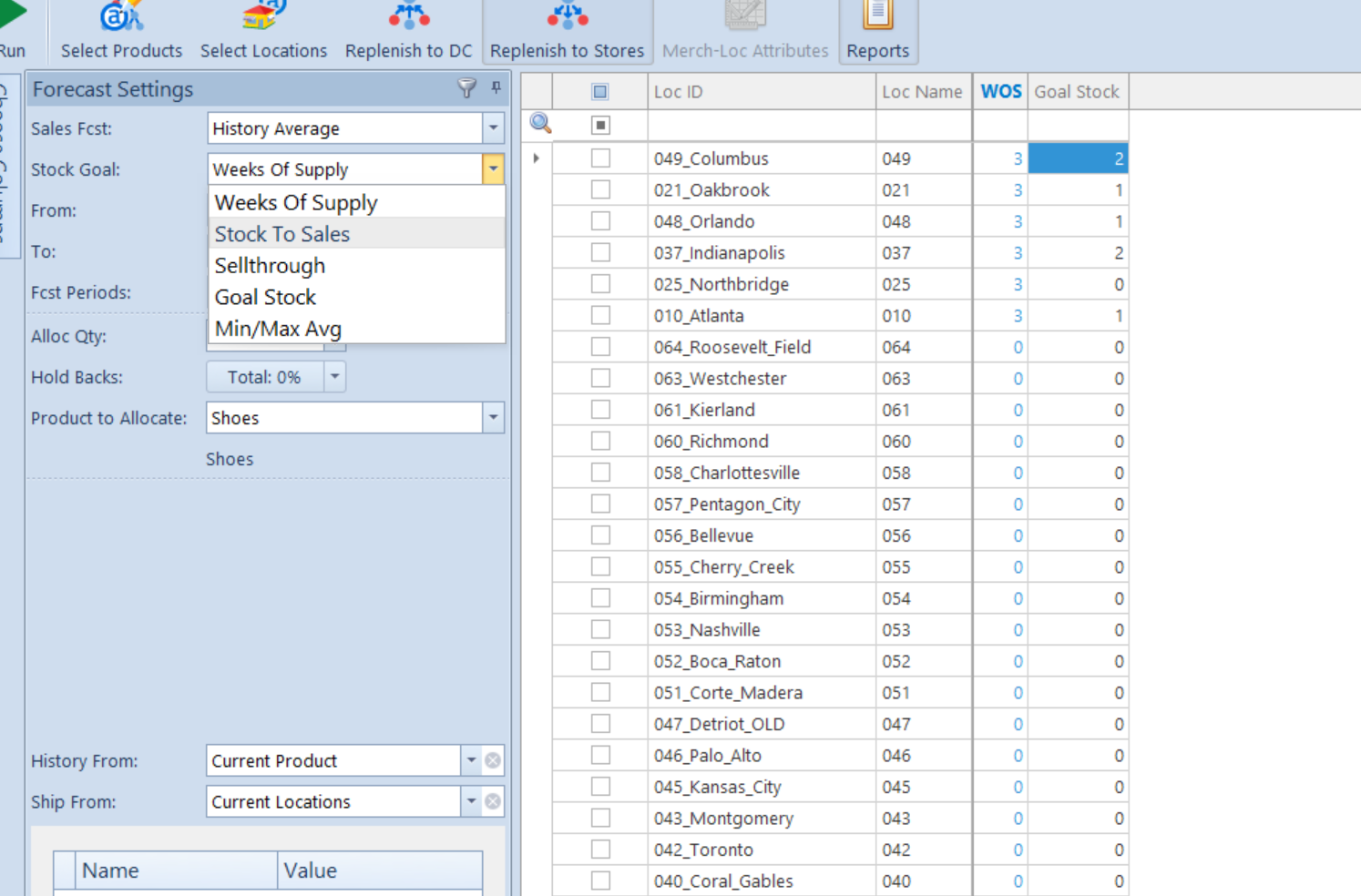This screenshot has width=1361, height=896.
Task: Pin the Forecast Settings panel
Action: coord(496,88)
